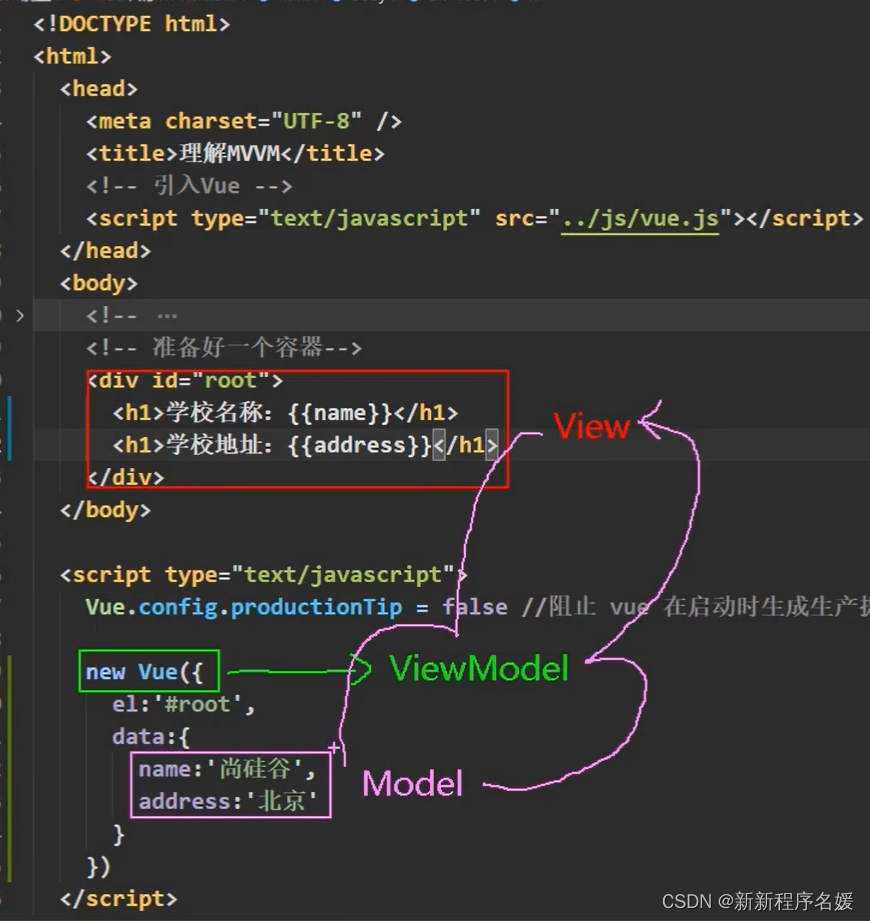This screenshot has width=870, height=921.
Task: Click the comment 准备好一个容器
Action: pyautogui.click(x=223, y=348)
